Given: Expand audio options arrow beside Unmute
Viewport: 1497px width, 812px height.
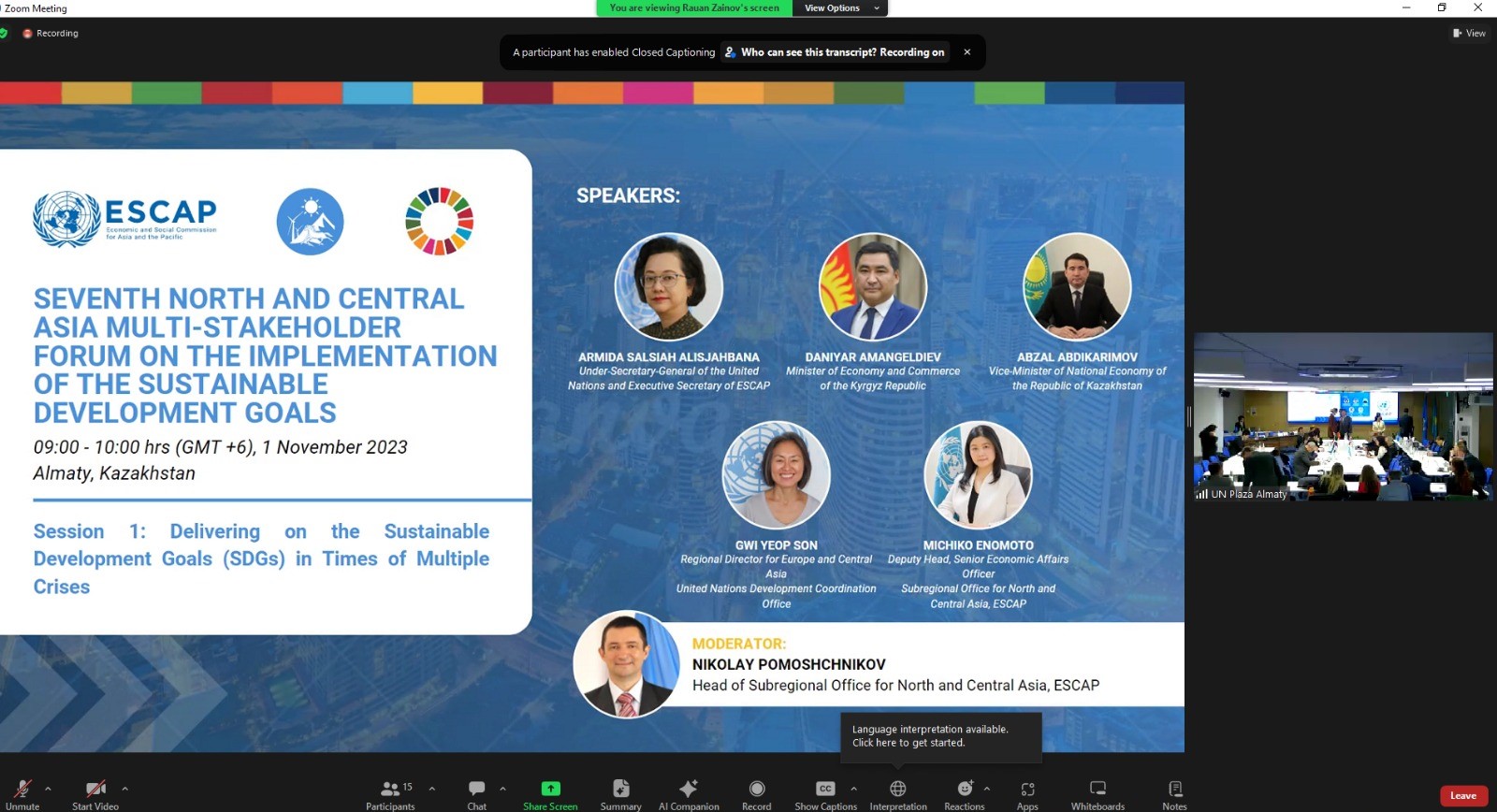Looking at the screenshot, I should pyautogui.click(x=48, y=789).
